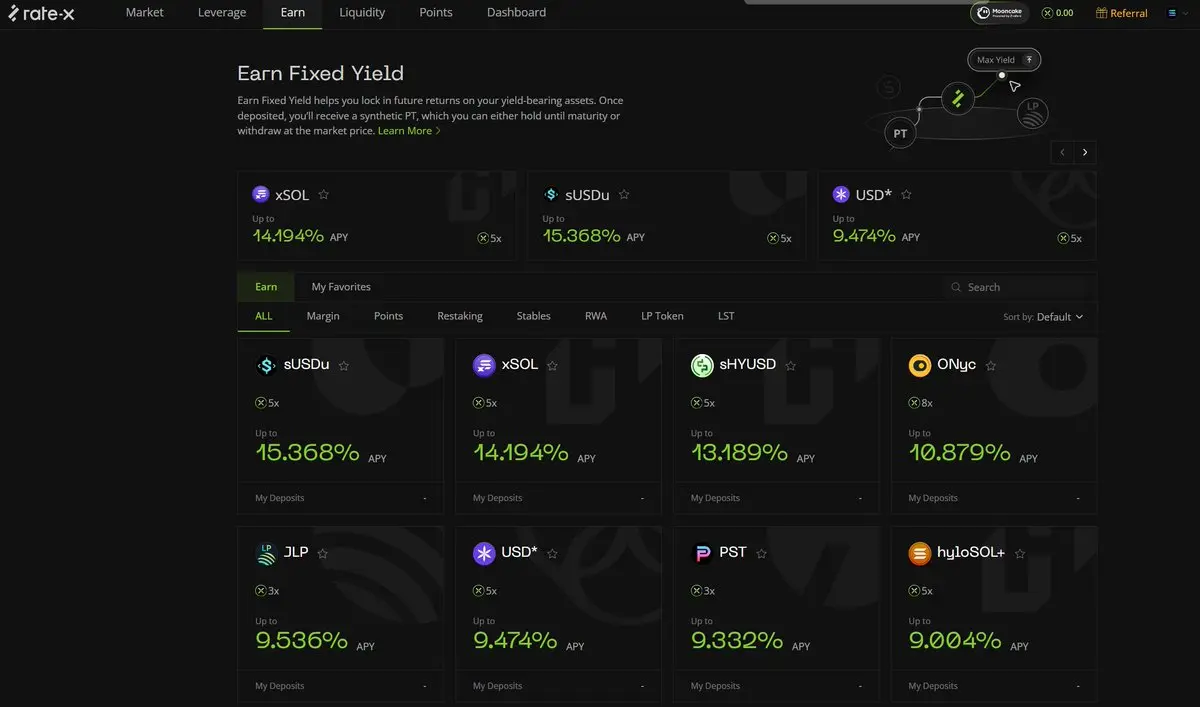This screenshot has height=707, width=1200.
Task: Click the Referral gift icon
Action: coord(1101,13)
